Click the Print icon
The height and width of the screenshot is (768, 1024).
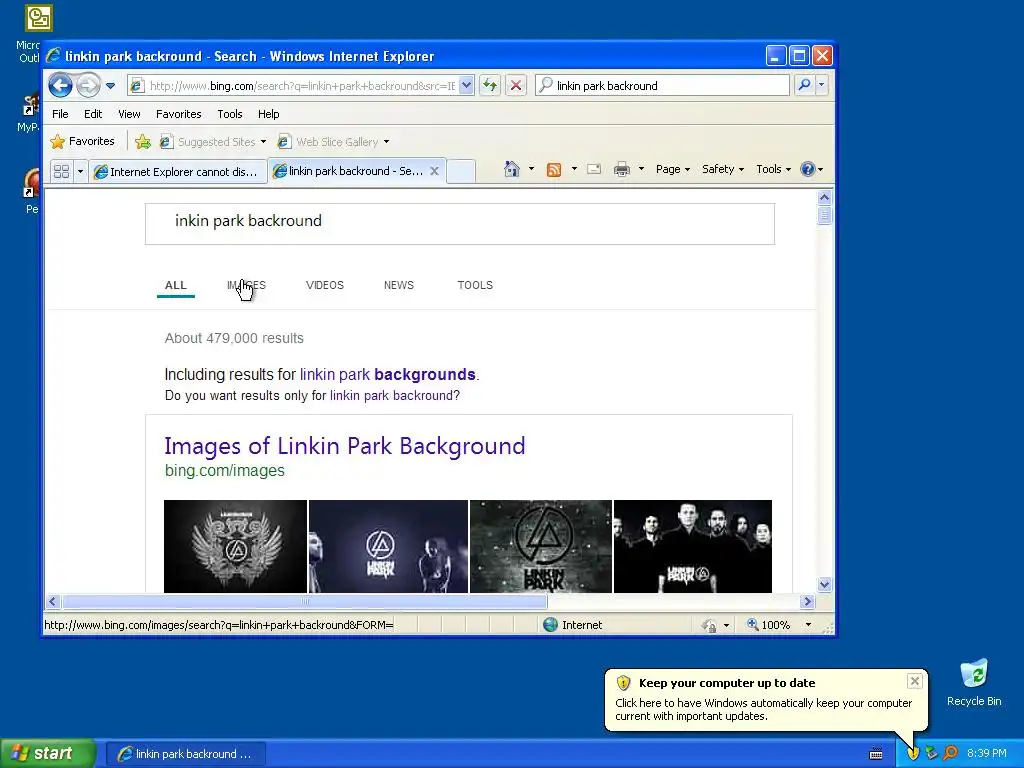point(622,169)
